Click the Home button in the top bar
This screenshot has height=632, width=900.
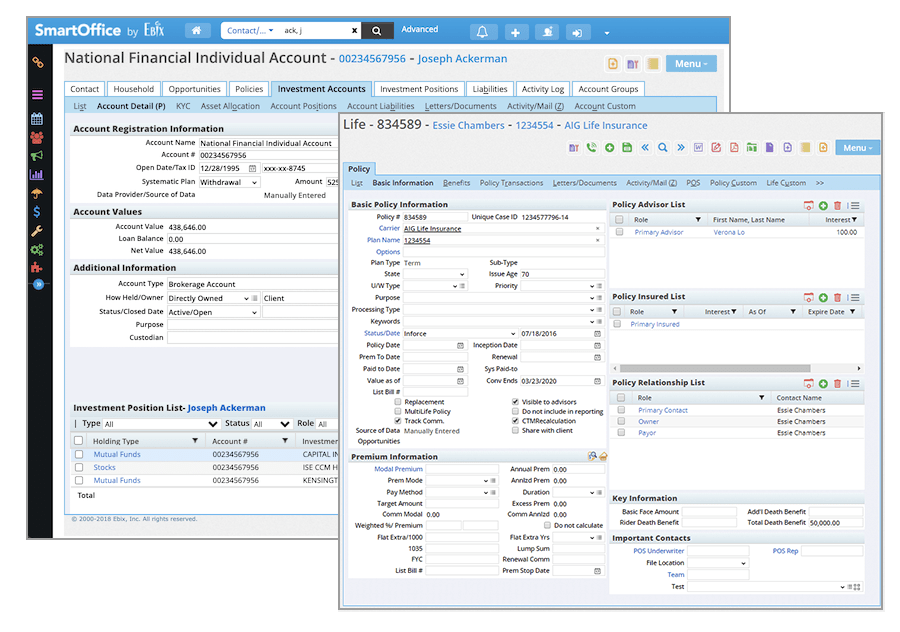pyautogui.click(x=197, y=31)
